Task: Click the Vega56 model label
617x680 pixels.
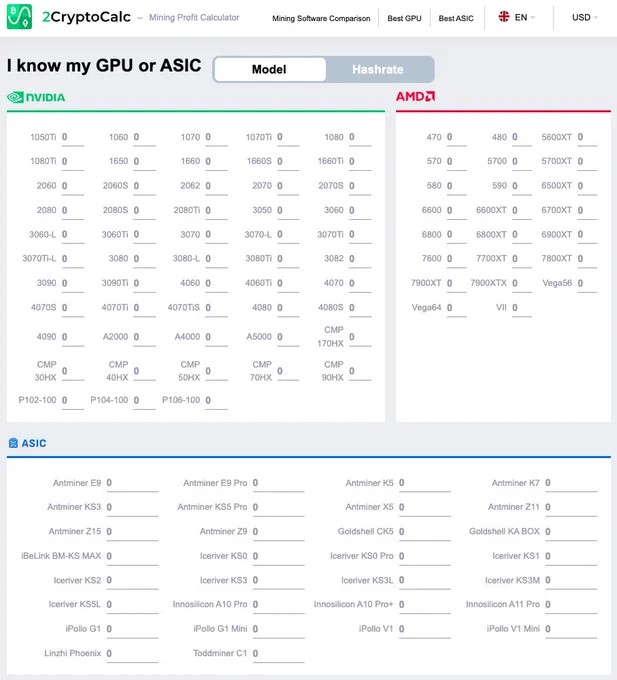Action: click(557, 283)
